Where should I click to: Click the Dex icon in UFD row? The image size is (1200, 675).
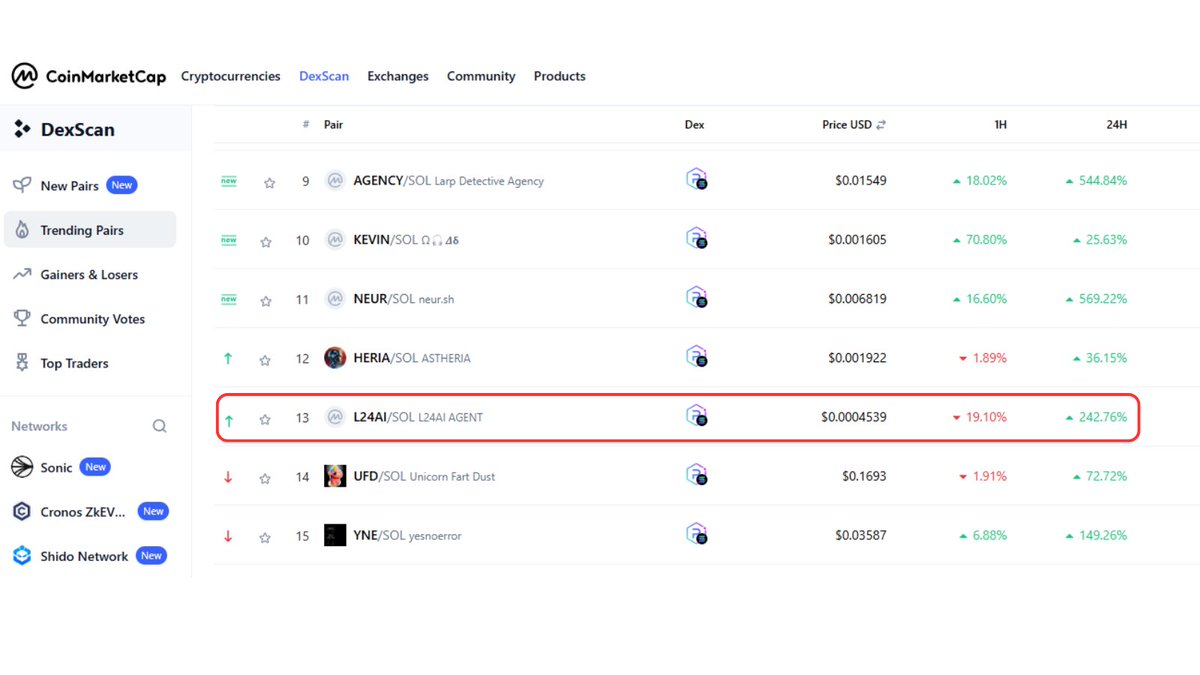696,475
